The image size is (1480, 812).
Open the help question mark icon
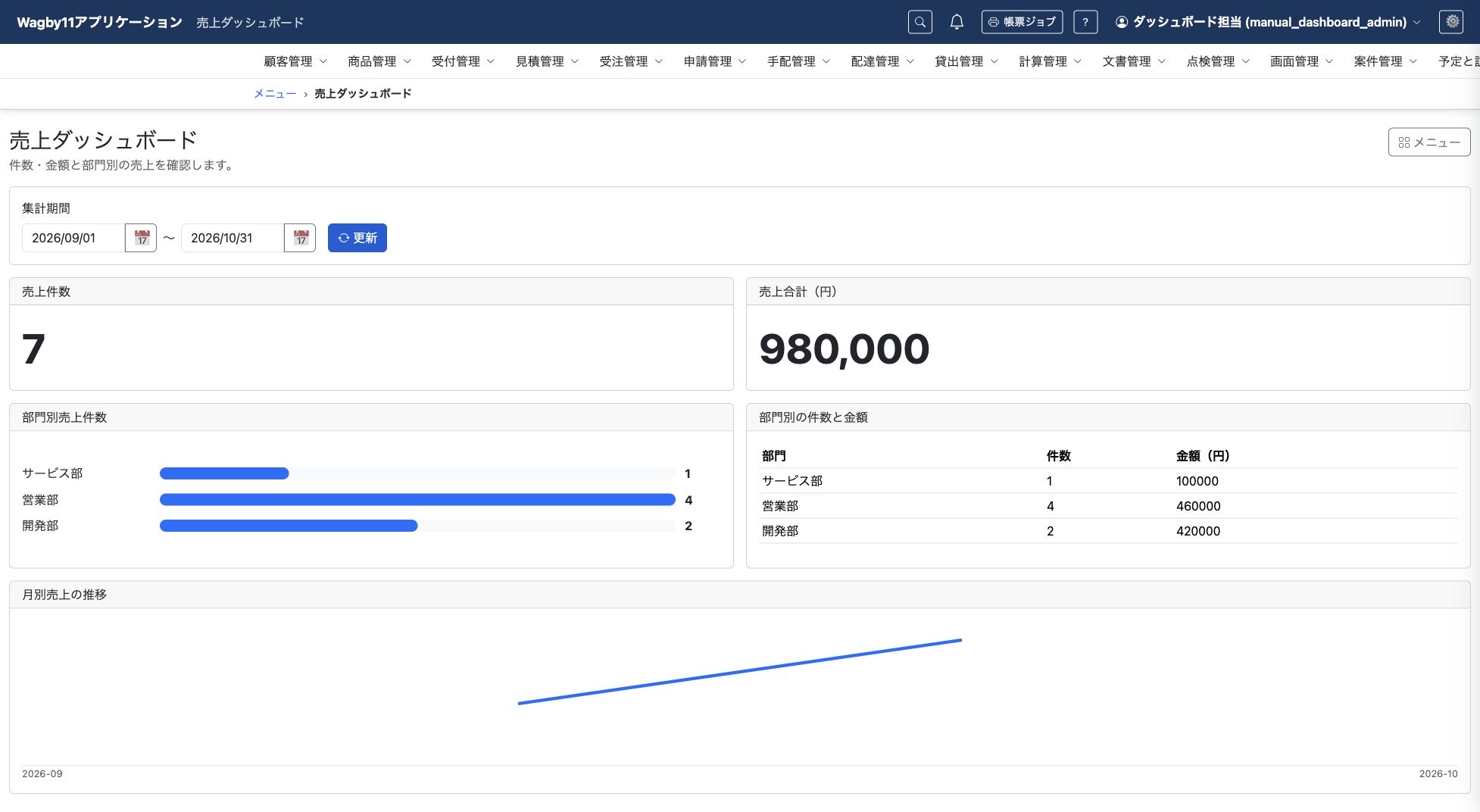click(1085, 22)
